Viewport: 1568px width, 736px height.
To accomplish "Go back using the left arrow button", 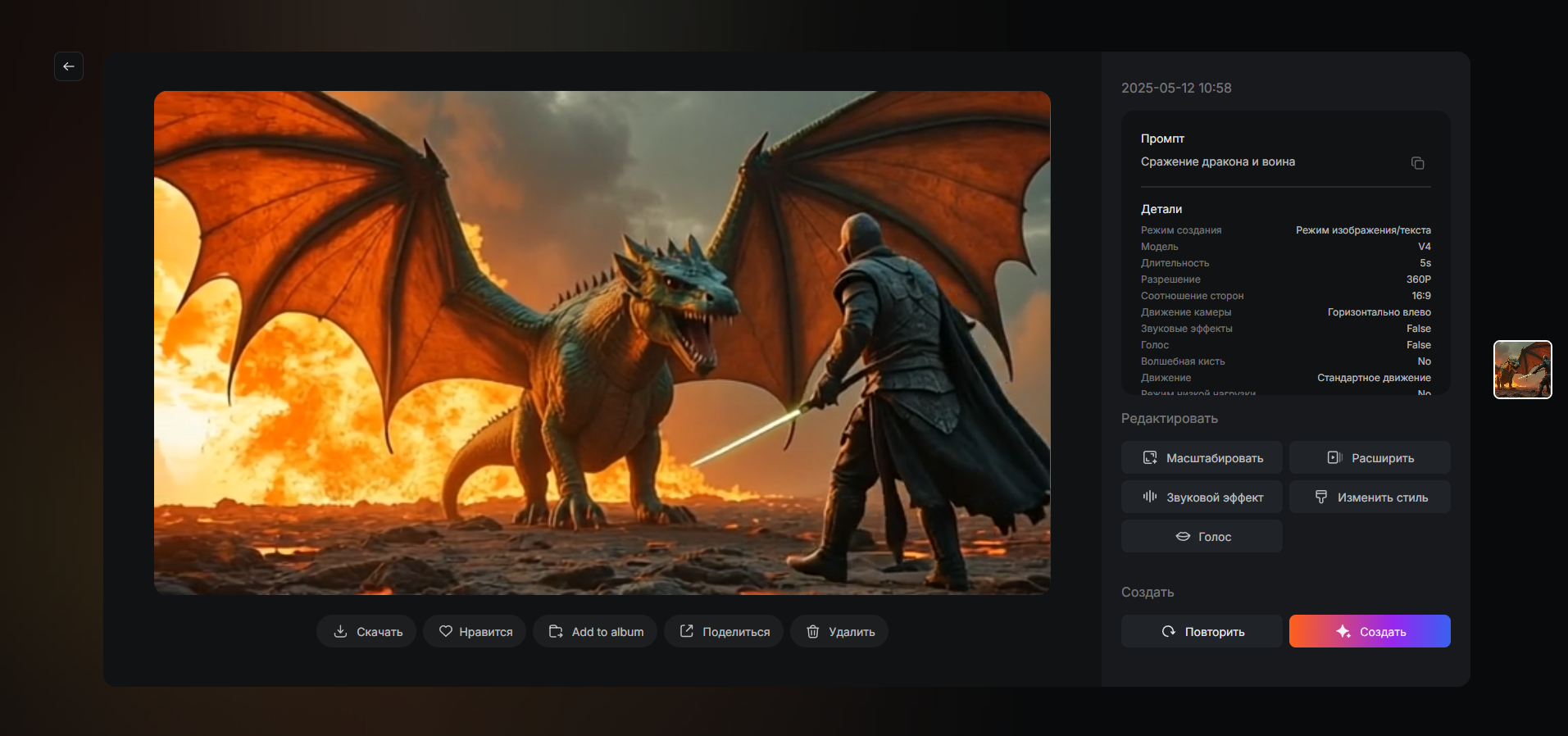I will 69,66.
